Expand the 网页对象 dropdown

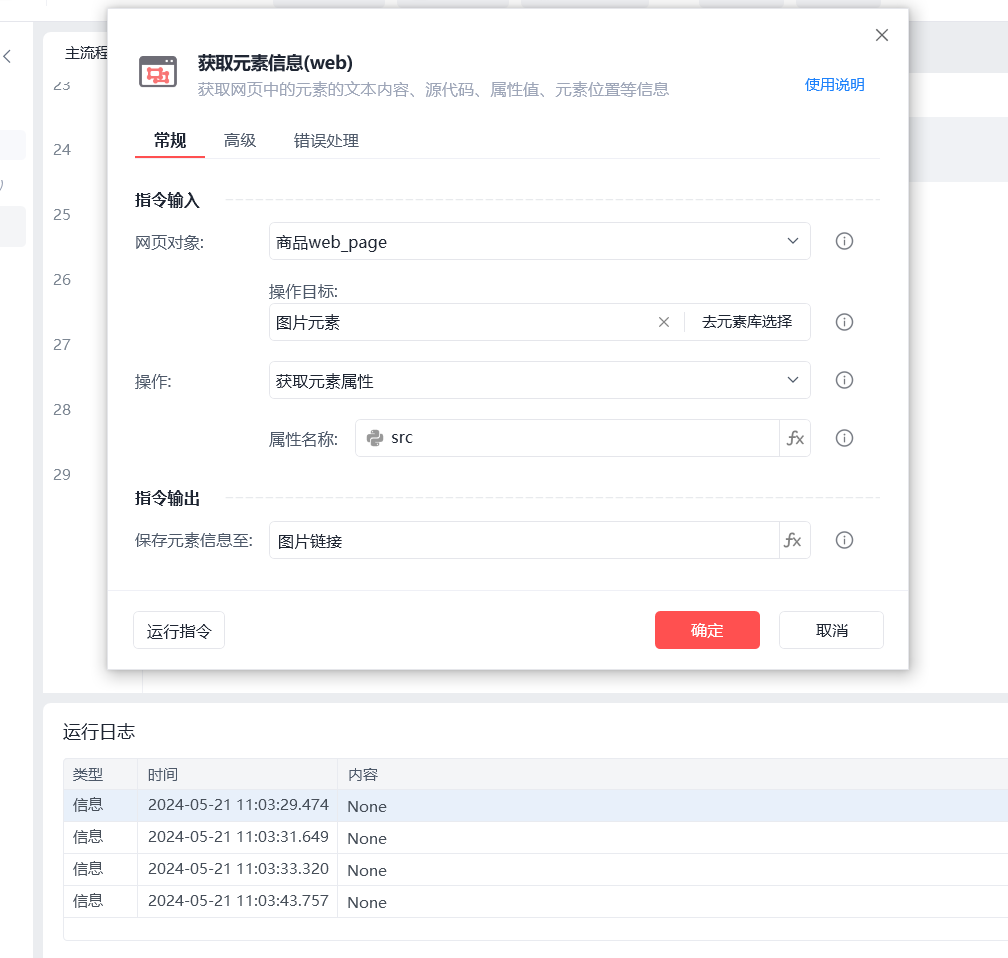point(793,241)
